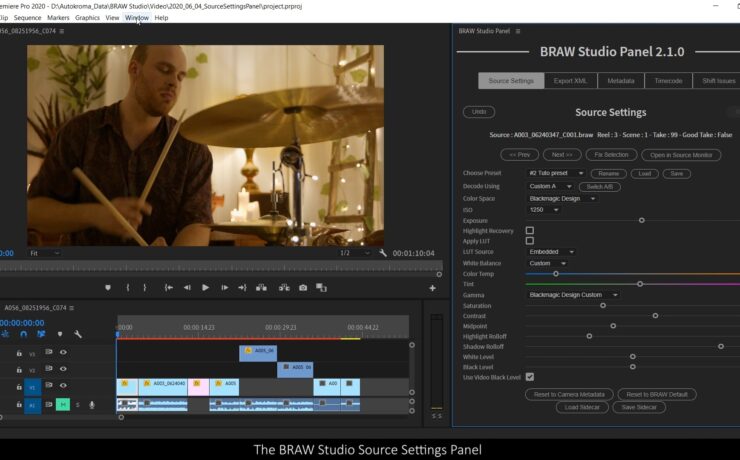The width and height of the screenshot is (740, 460).
Task: Open timeline sequence panel menu icon
Action: point(72,308)
